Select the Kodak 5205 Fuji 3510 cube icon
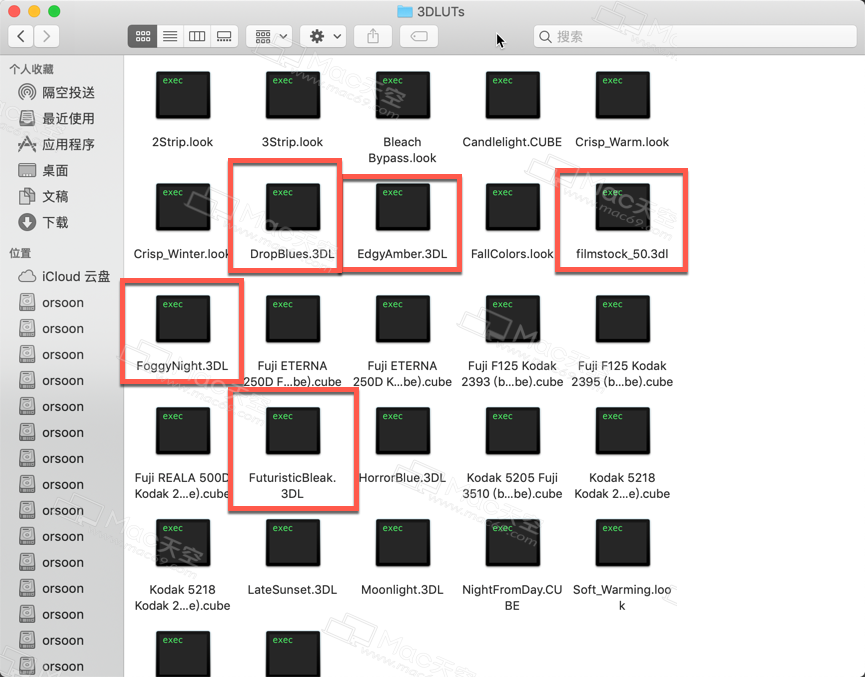 [x=512, y=431]
